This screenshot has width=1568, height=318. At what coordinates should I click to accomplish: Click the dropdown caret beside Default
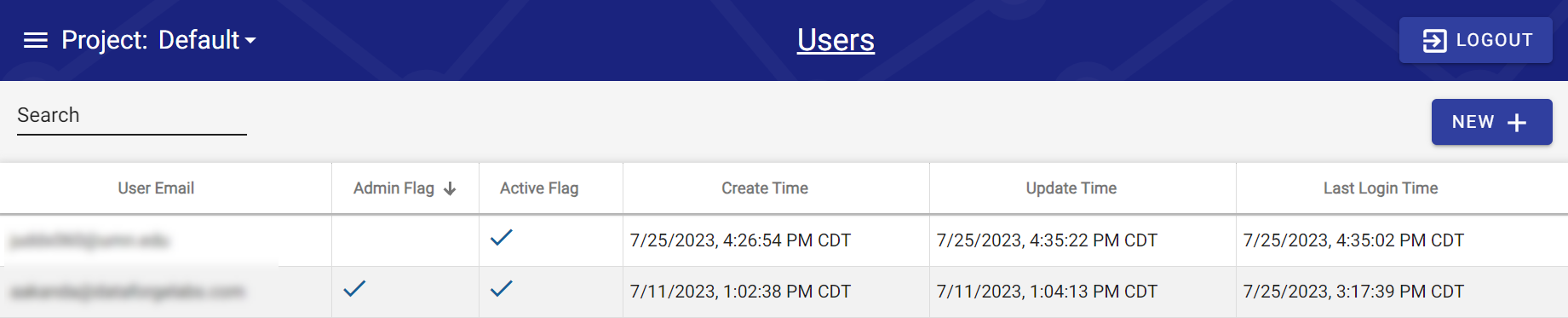pyautogui.click(x=250, y=41)
